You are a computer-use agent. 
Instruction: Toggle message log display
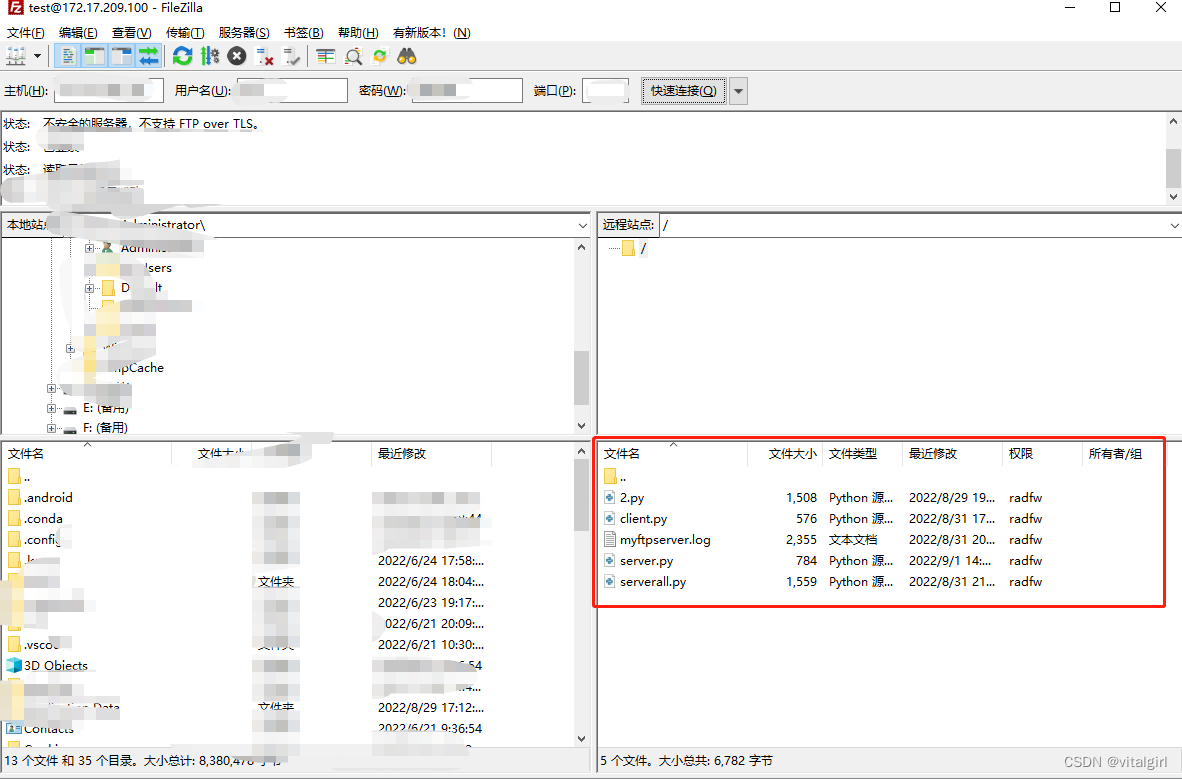point(68,56)
